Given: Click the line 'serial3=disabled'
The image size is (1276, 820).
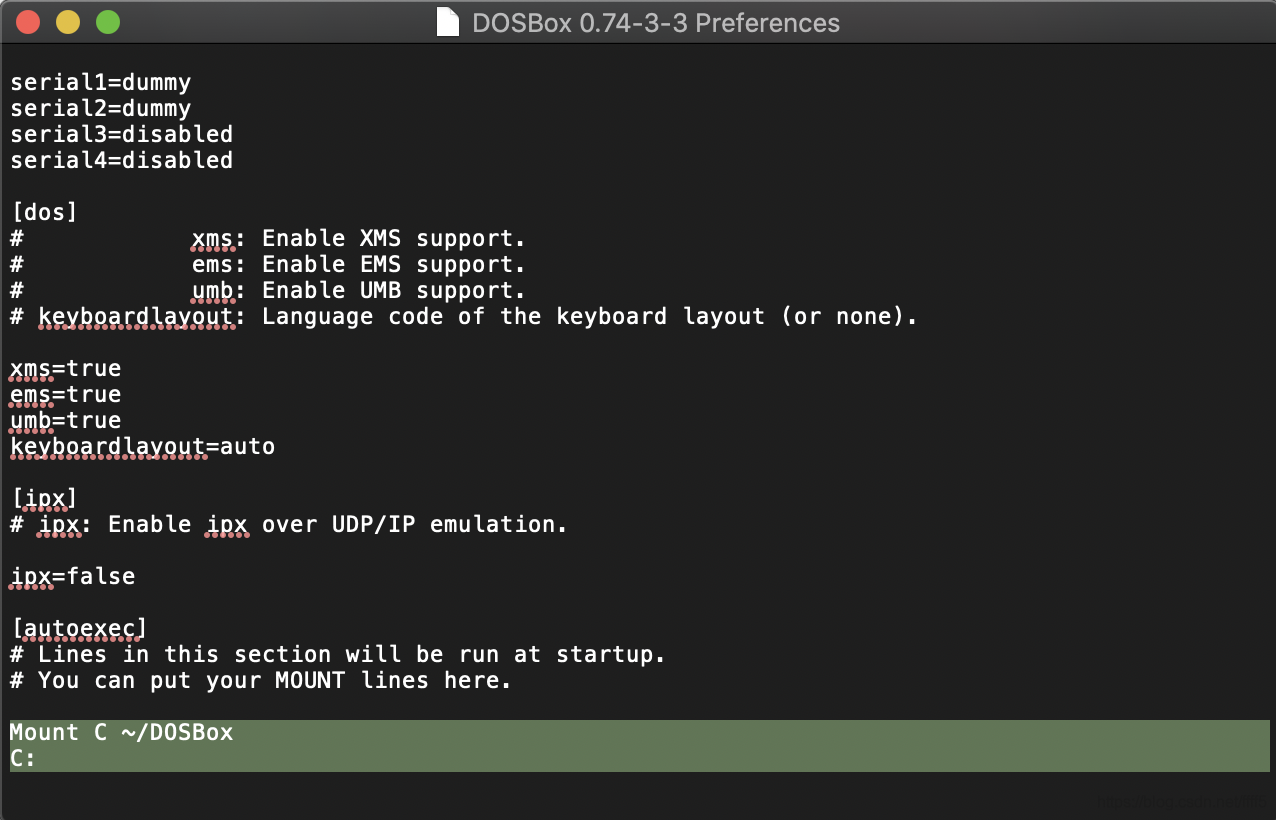Looking at the screenshot, I should tap(121, 134).
